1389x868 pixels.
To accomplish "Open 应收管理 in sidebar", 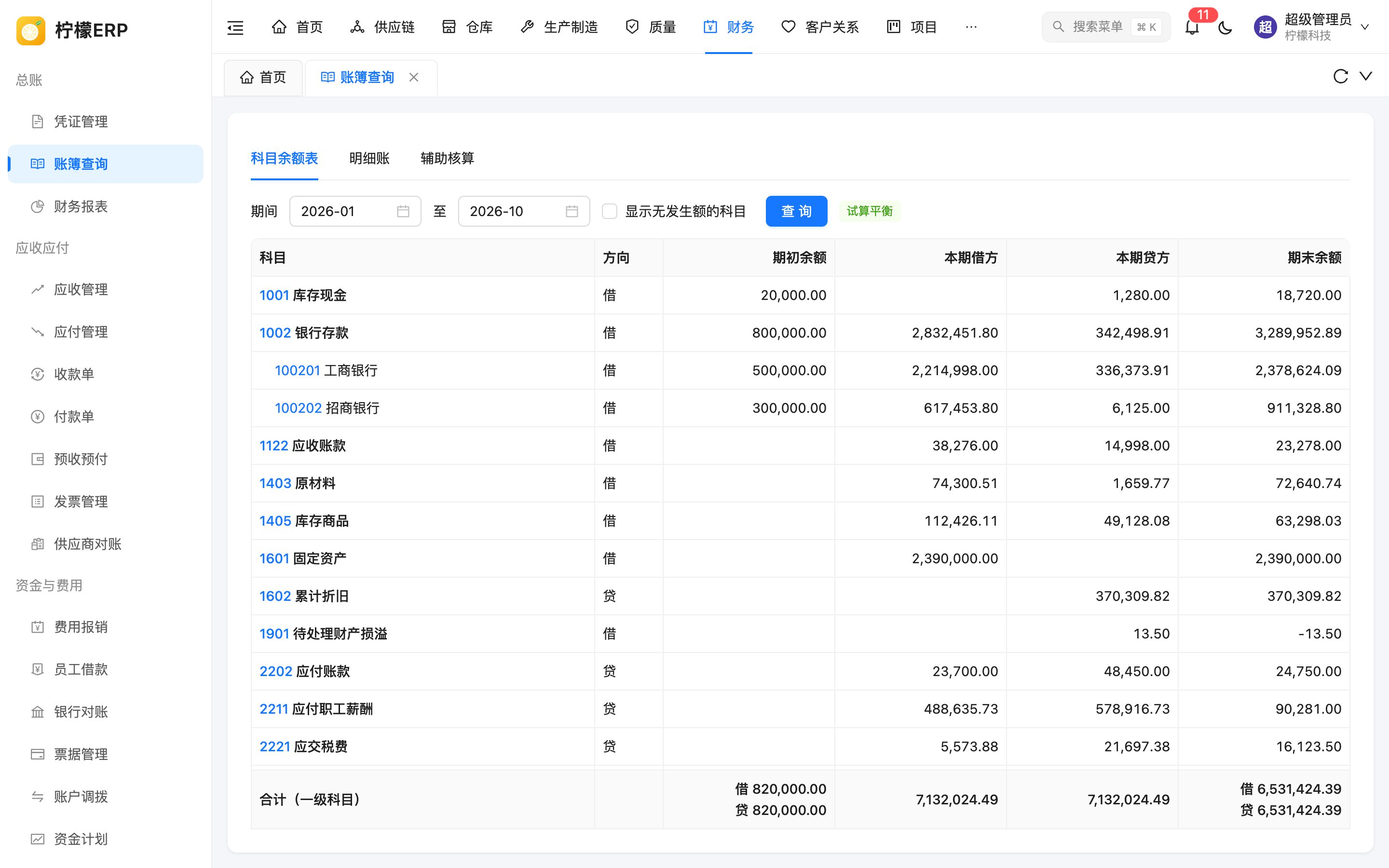I will [x=106, y=289].
